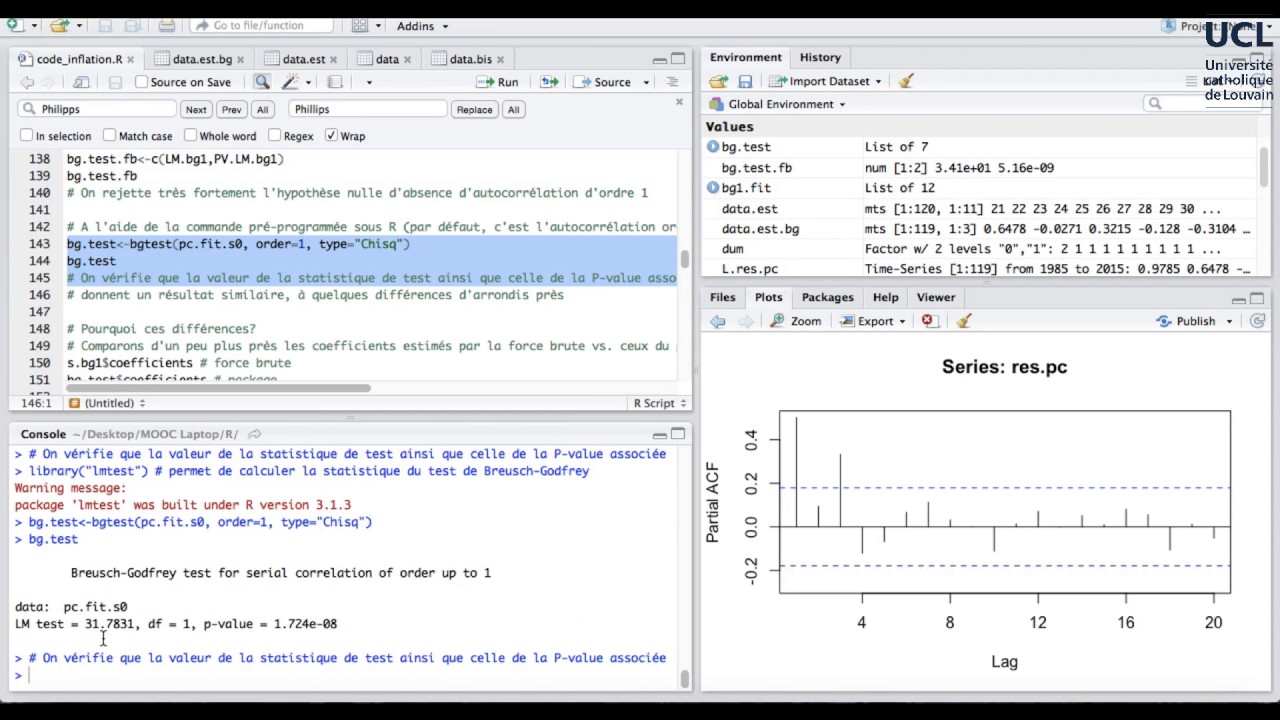Switch to the data.bis tab
The image size is (1280, 720).
(470, 59)
